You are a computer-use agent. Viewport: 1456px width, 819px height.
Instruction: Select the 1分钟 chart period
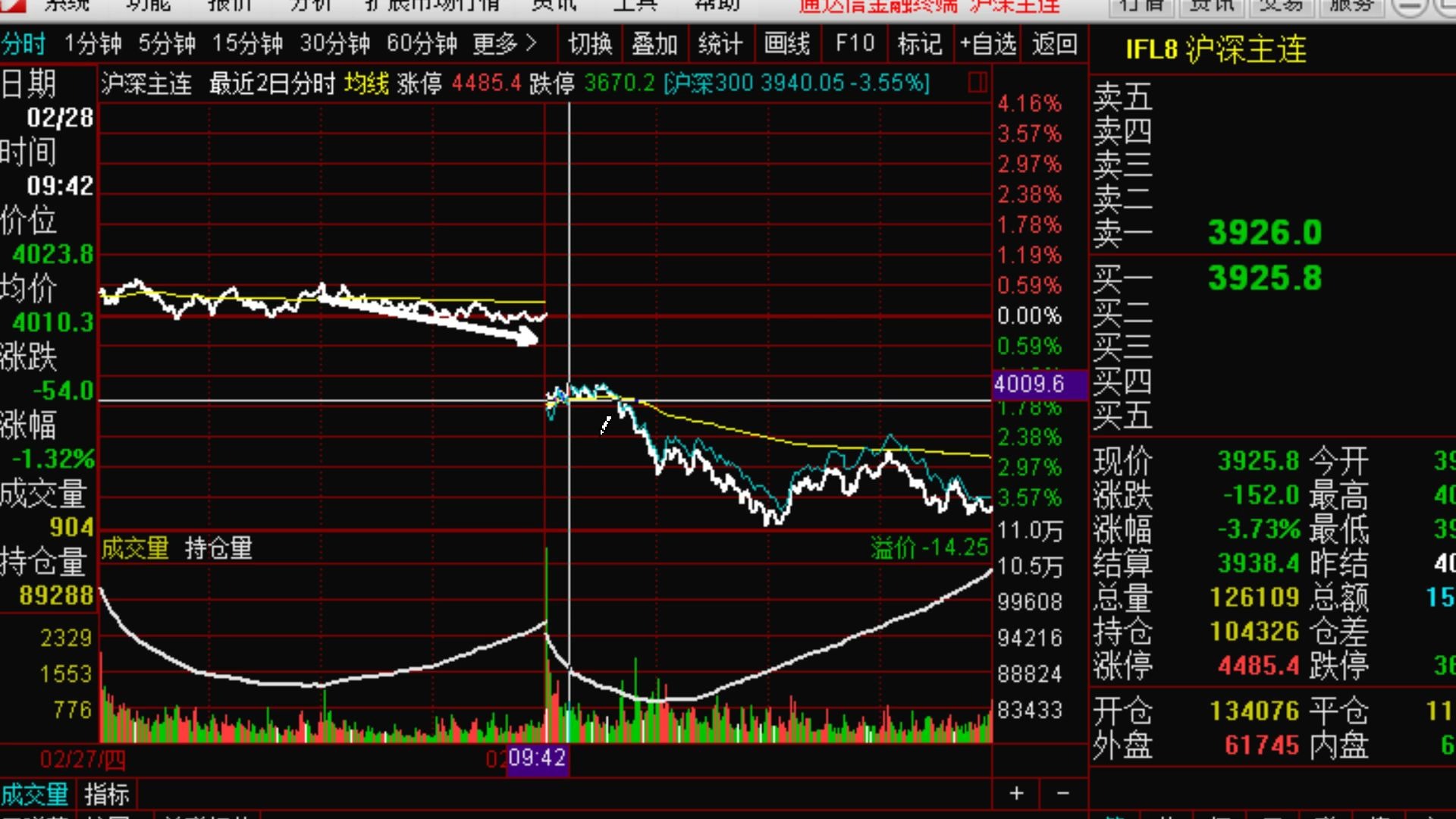[x=93, y=44]
